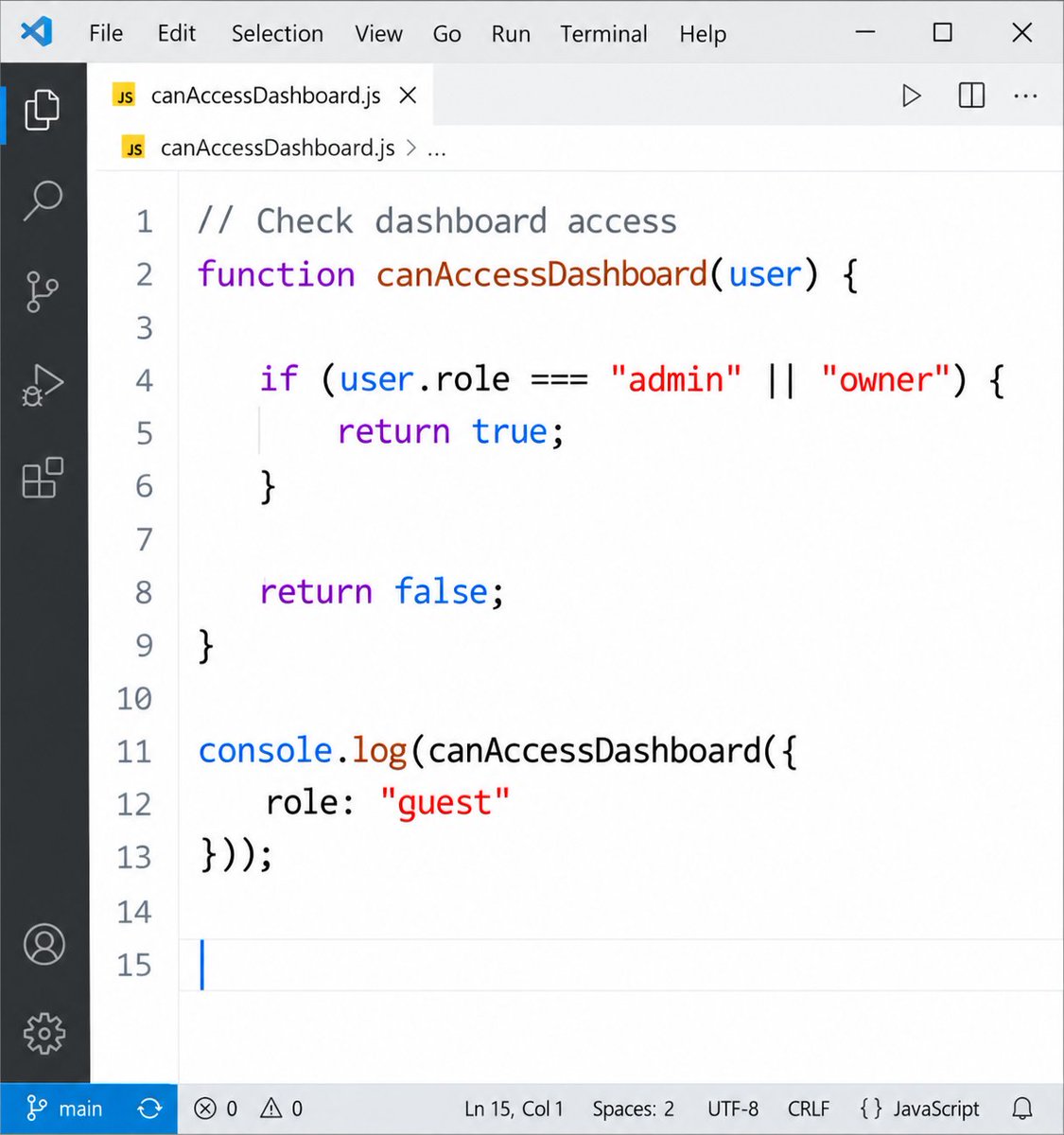Split the editor to the right

click(971, 96)
